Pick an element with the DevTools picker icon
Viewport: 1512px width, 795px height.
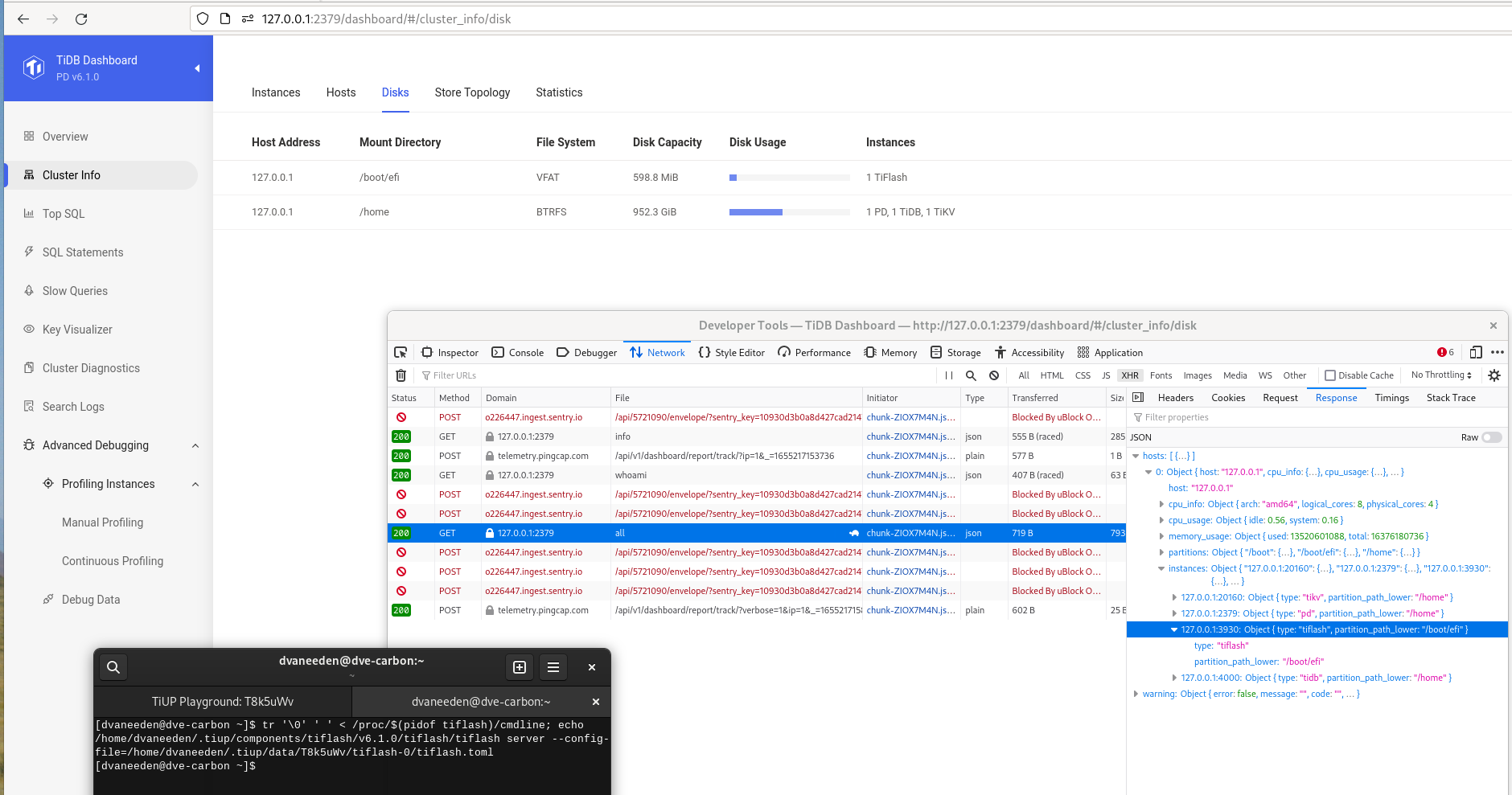(401, 352)
